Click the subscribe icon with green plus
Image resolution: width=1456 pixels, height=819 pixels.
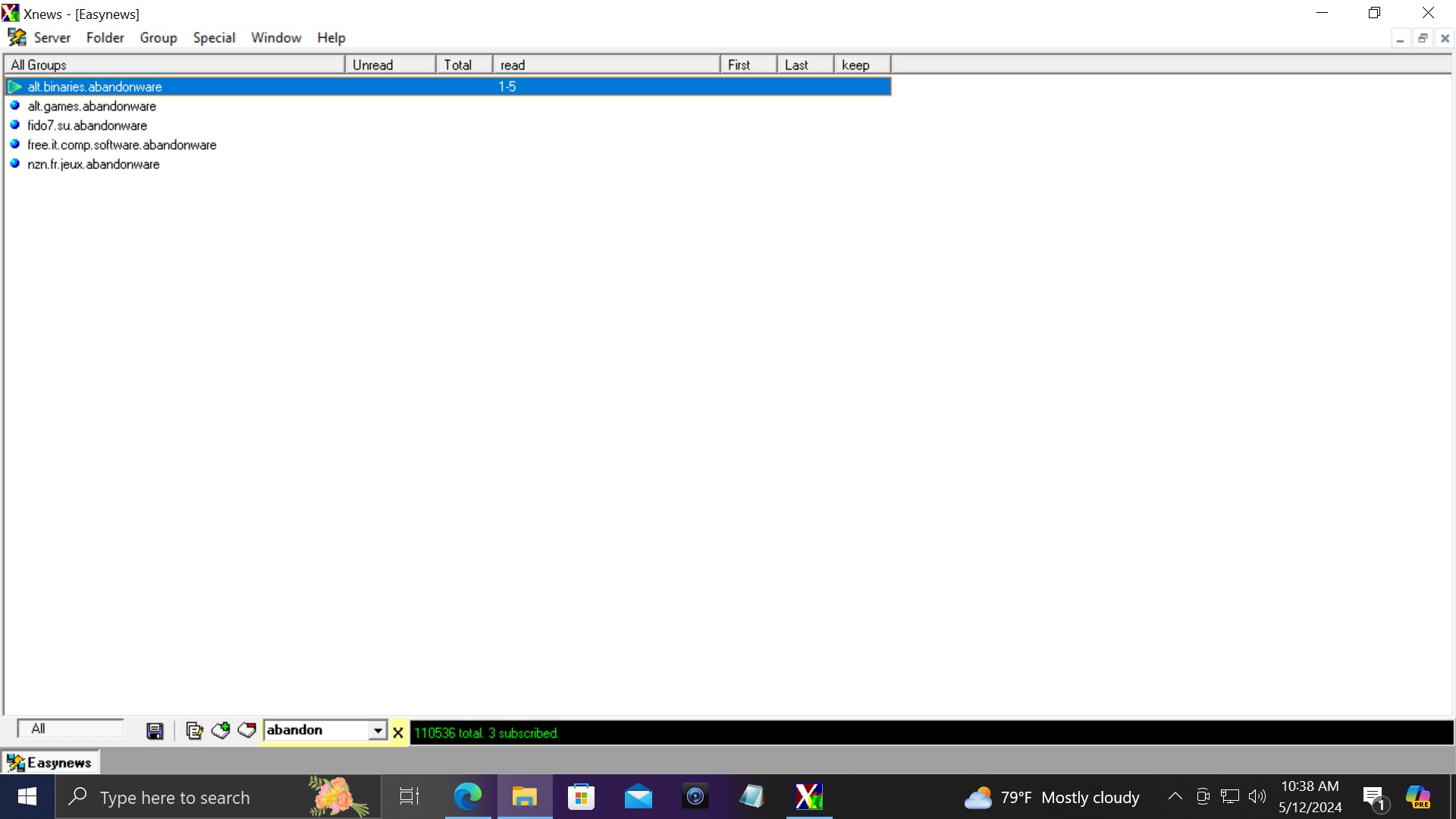coord(221,731)
